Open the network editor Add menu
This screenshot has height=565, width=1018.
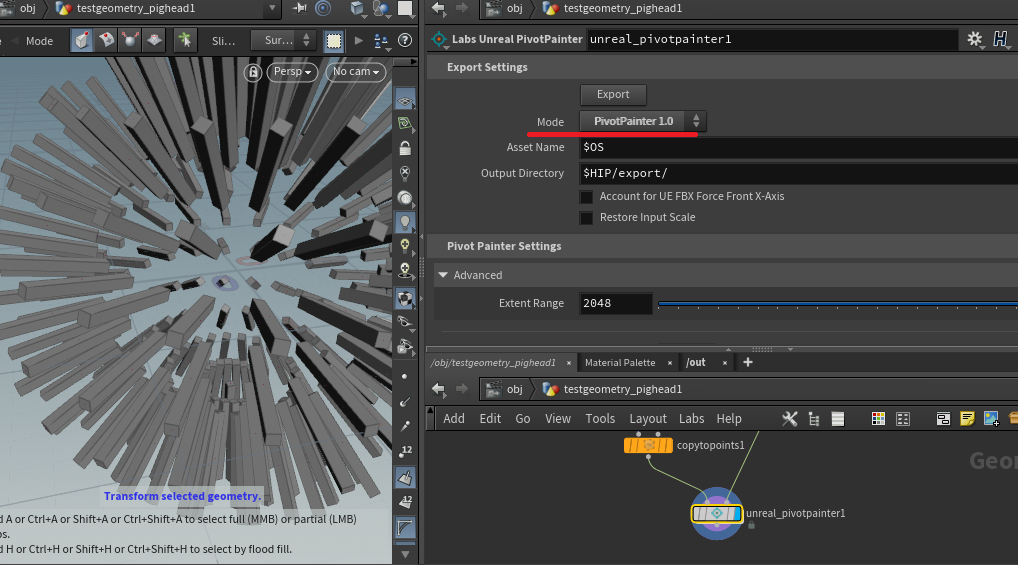pos(454,419)
